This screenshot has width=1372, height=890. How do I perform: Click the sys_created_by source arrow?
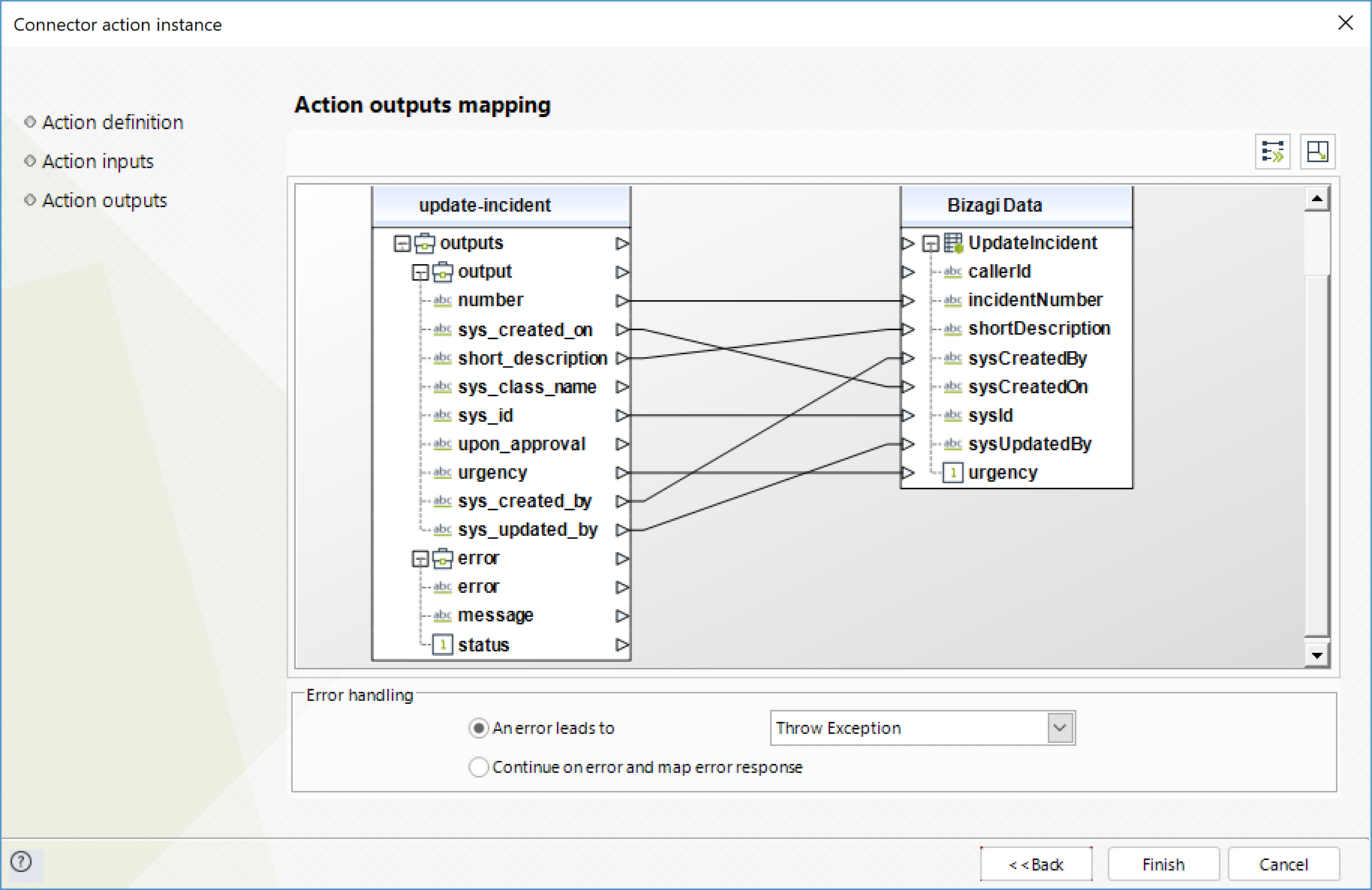tap(622, 501)
